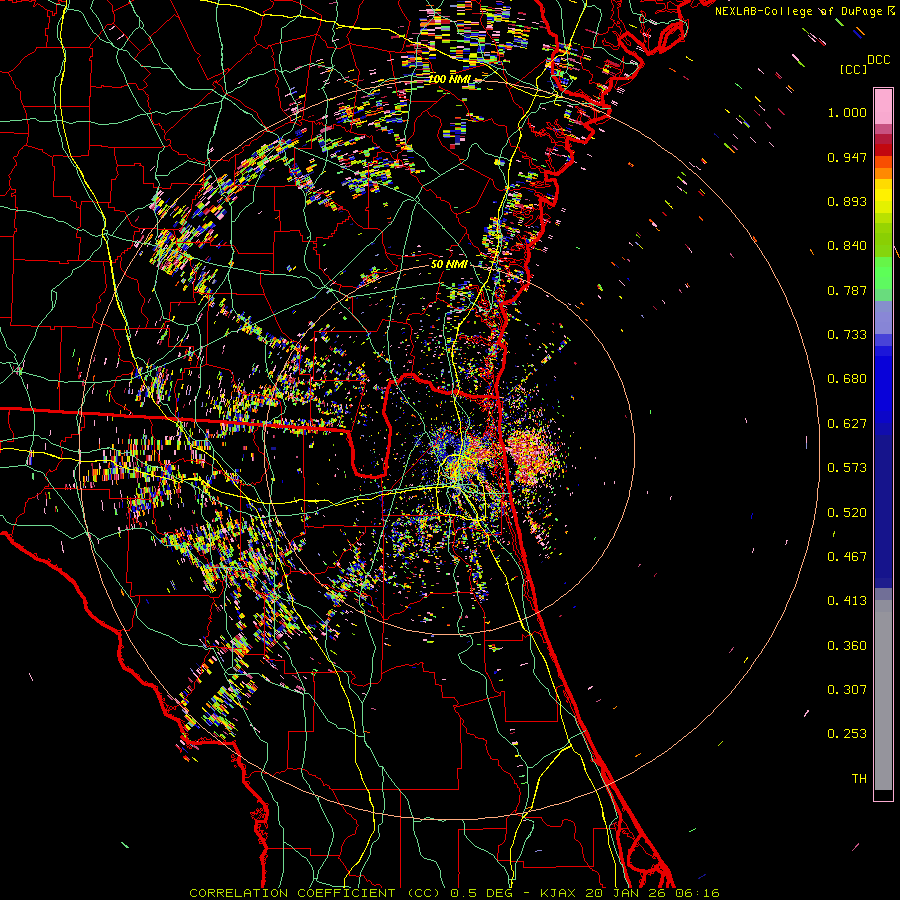900x900 pixels.
Task: Click the 0.947 scale value
Action: point(847,157)
